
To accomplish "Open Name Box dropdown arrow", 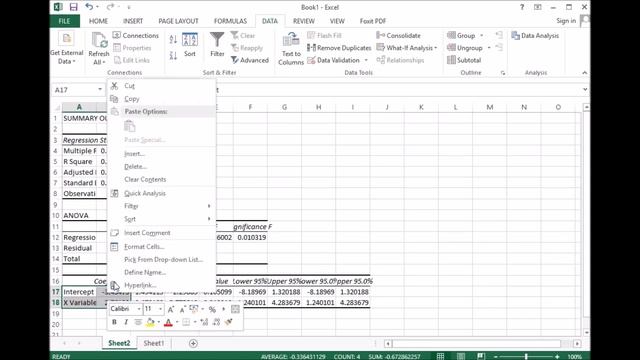I will (x=100, y=89).
